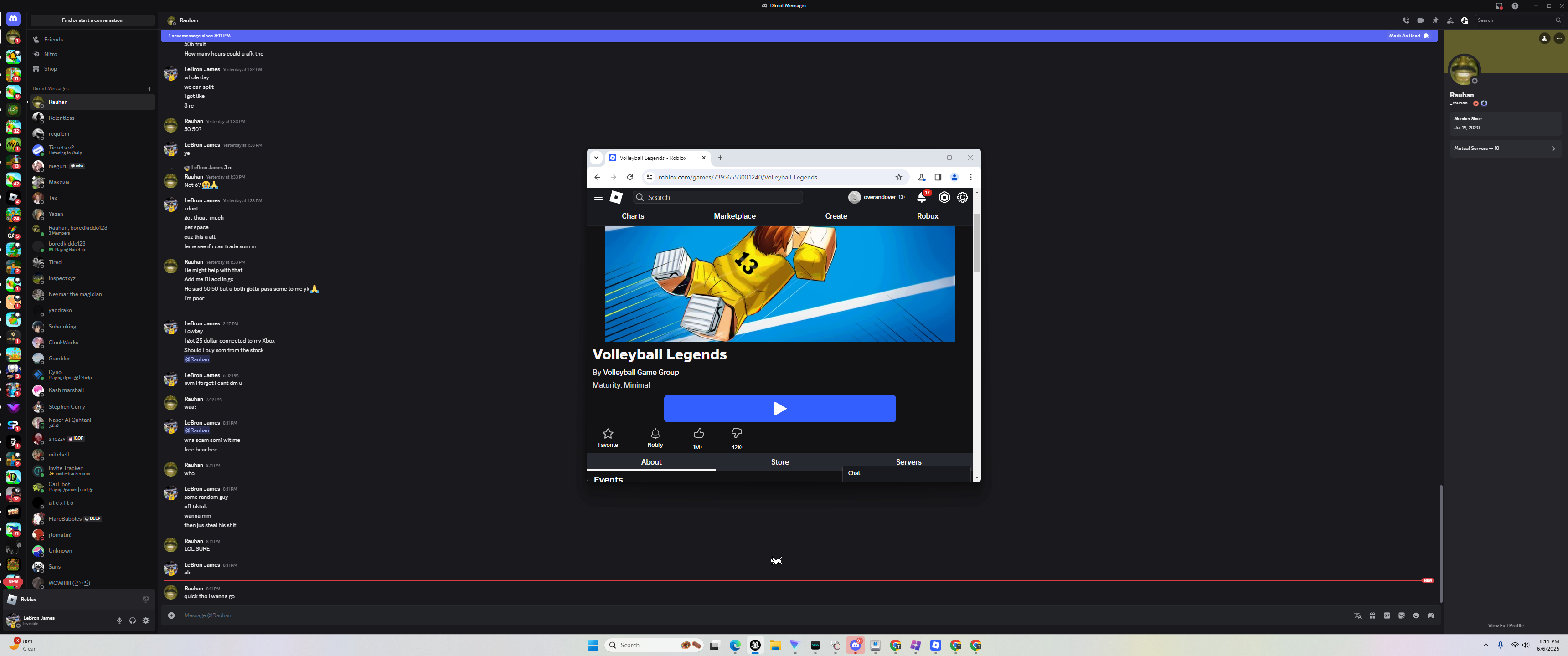Screen dimensions: 1568x656
Task: Open the Roblox app from taskbar
Action: pyautogui.click(x=936, y=645)
